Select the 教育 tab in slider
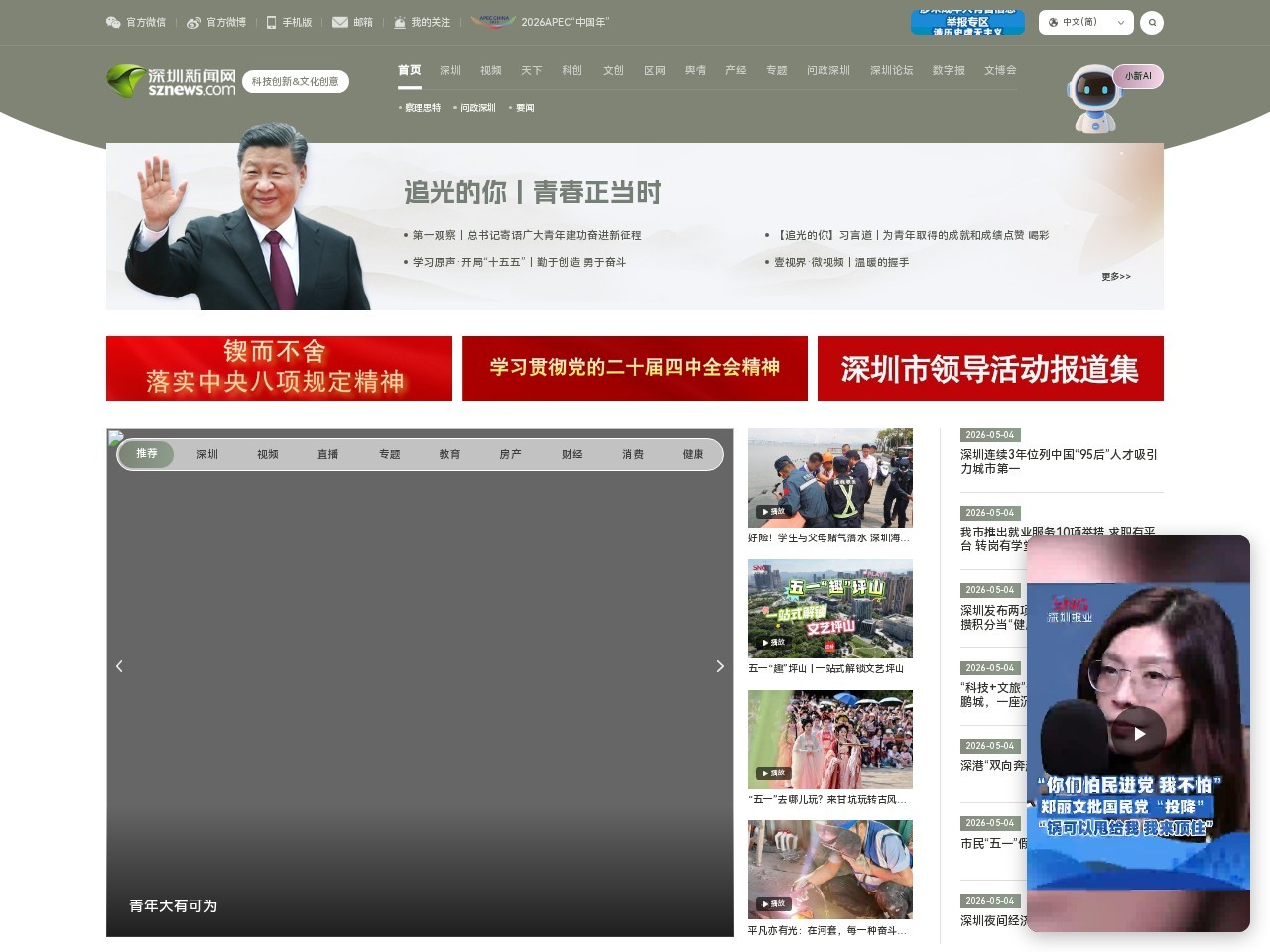This screenshot has height=952, width=1270. [450, 454]
